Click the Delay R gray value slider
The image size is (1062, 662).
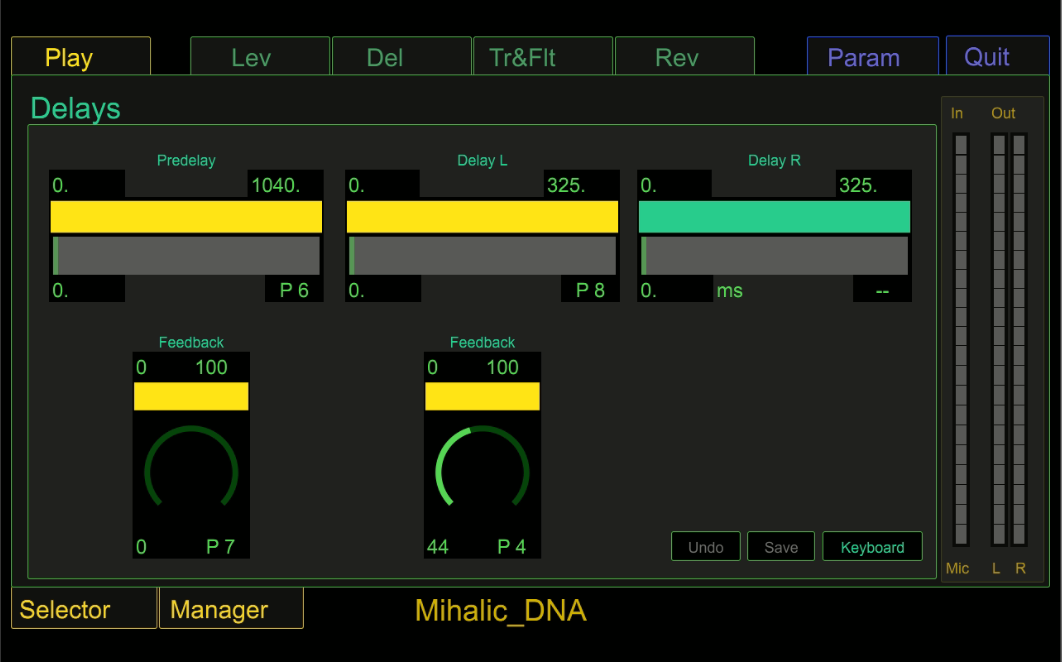click(x=774, y=255)
